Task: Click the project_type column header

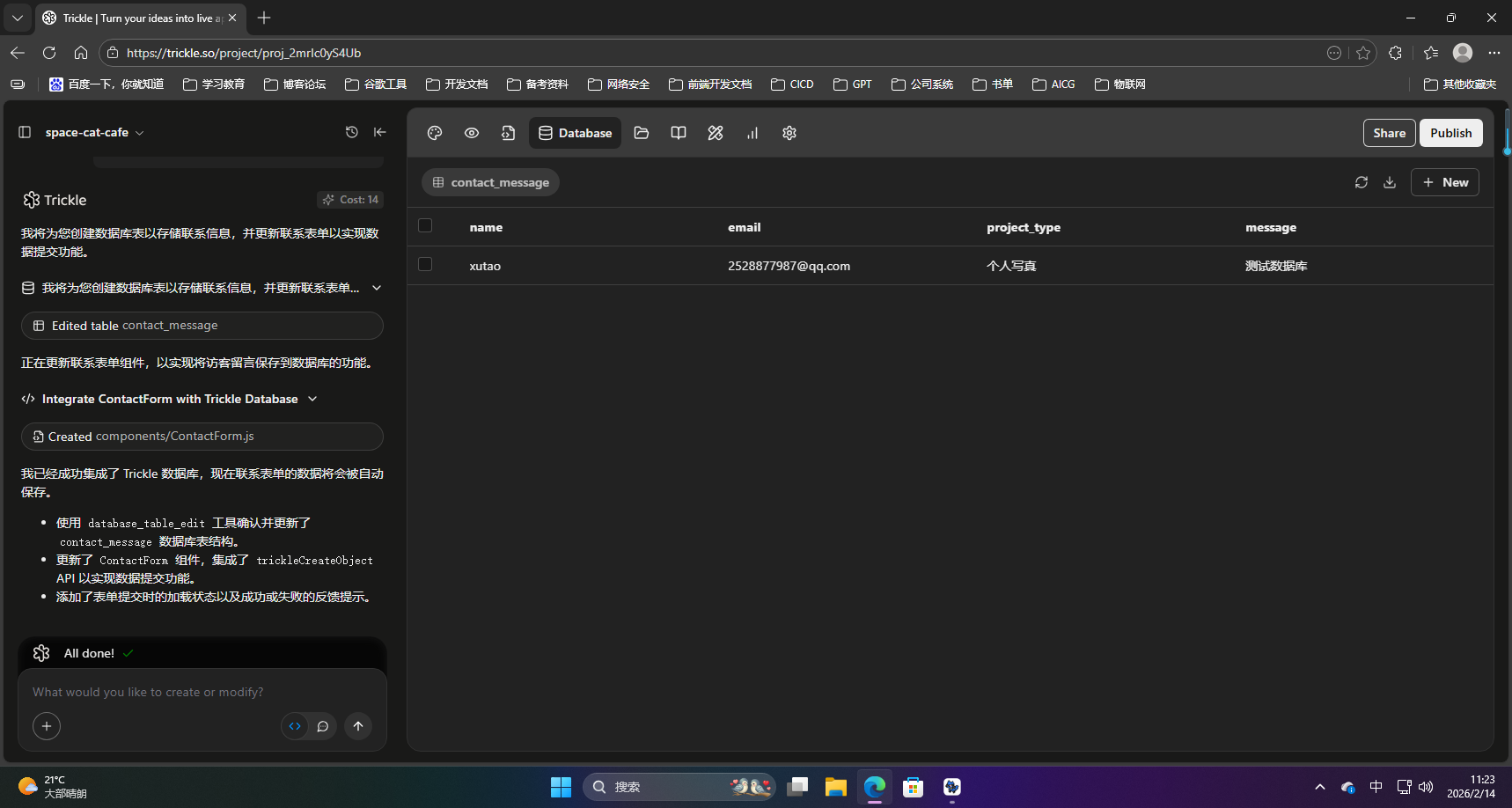Action: pos(1024,227)
